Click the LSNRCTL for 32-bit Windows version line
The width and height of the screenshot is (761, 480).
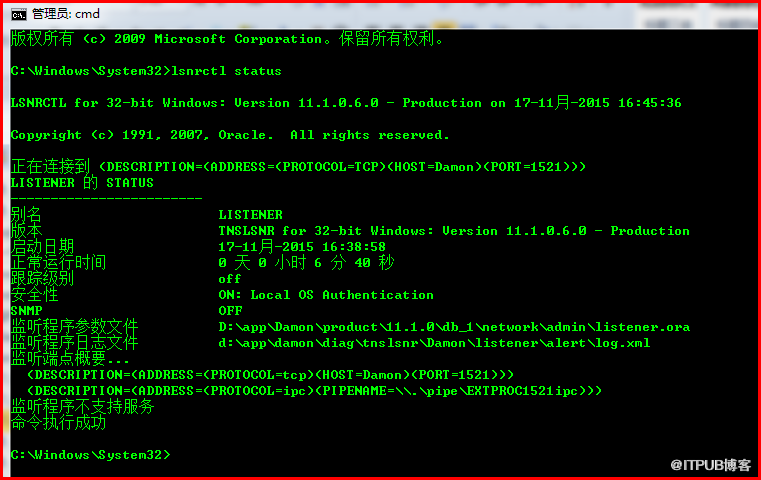tap(346, 102)
